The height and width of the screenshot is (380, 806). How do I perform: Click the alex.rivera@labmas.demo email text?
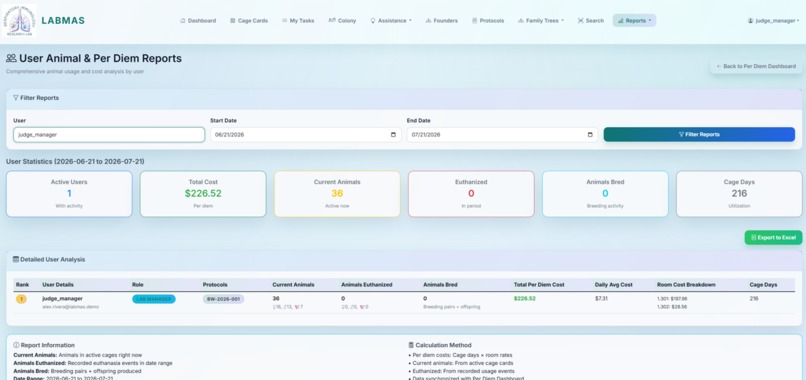[x=70, y=306]
